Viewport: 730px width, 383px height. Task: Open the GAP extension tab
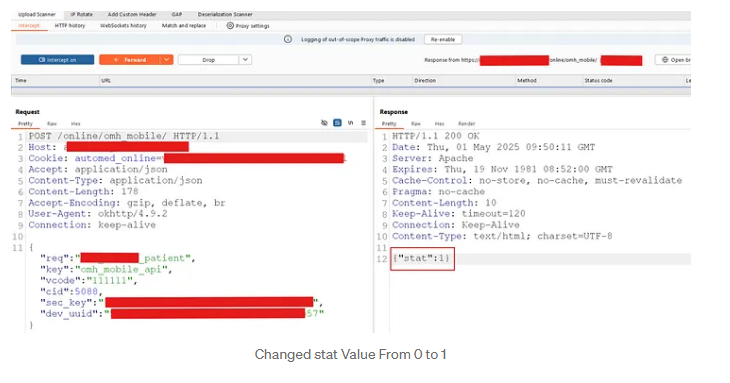click(177, 14)
